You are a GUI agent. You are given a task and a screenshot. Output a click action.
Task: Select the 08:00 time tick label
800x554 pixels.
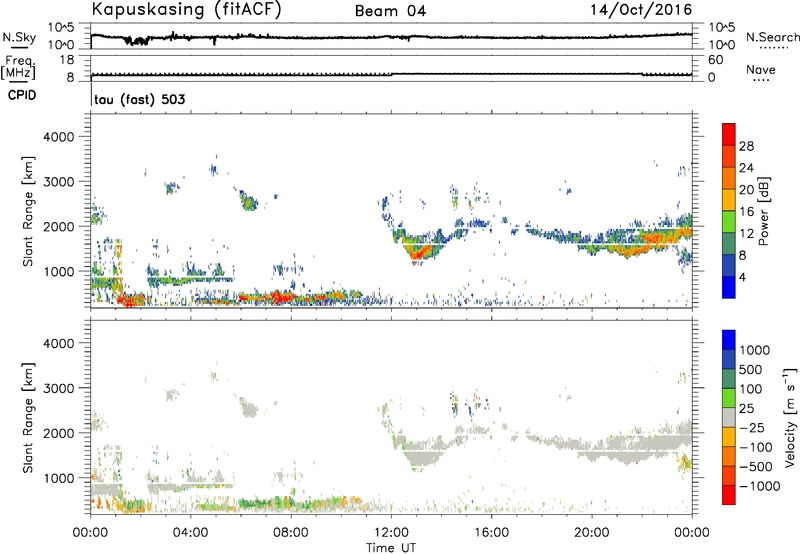click(291, 533)
